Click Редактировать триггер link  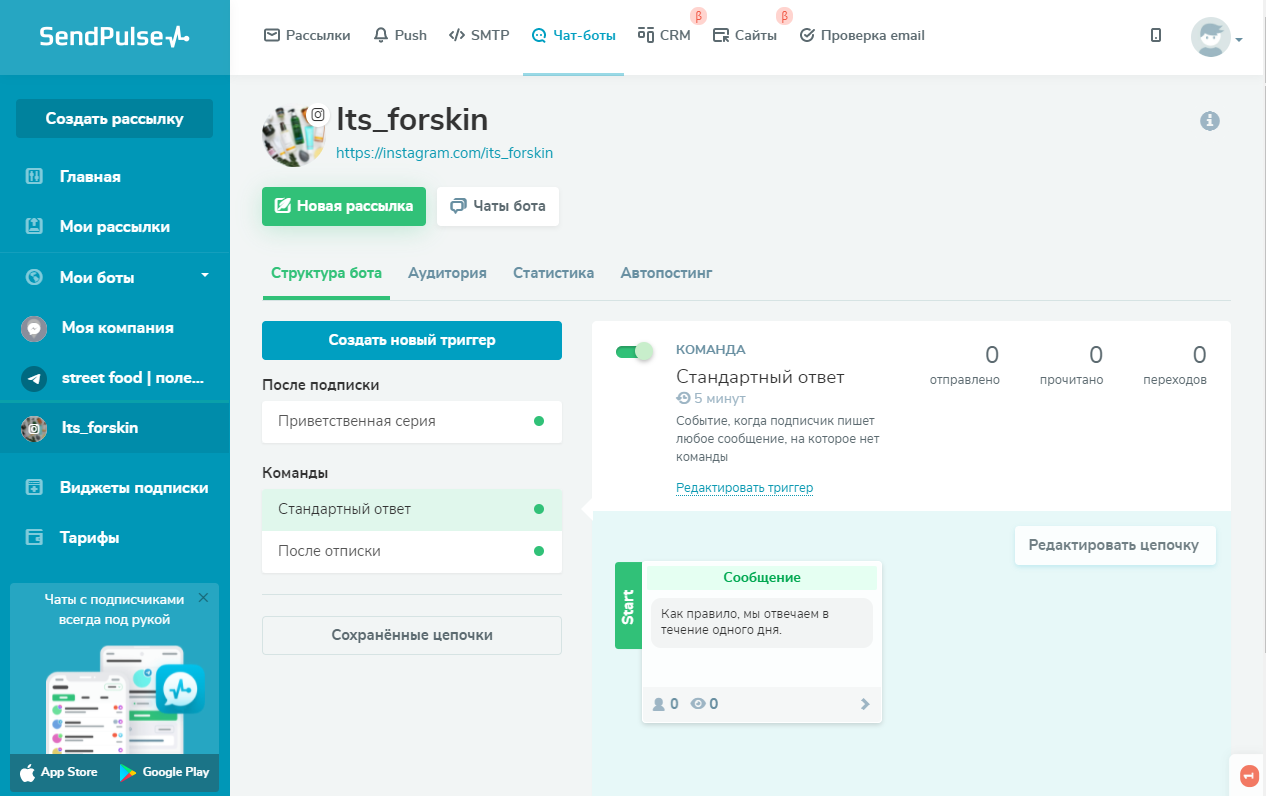(x=745, y=488)
